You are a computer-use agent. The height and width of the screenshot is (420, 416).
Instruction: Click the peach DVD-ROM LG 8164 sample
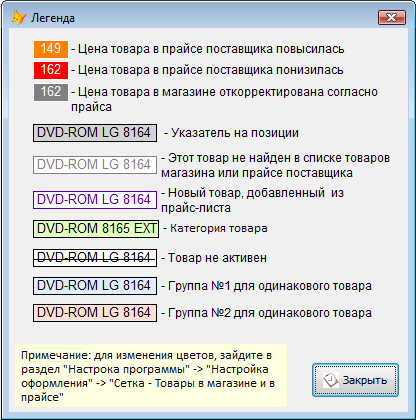[95, 313]
